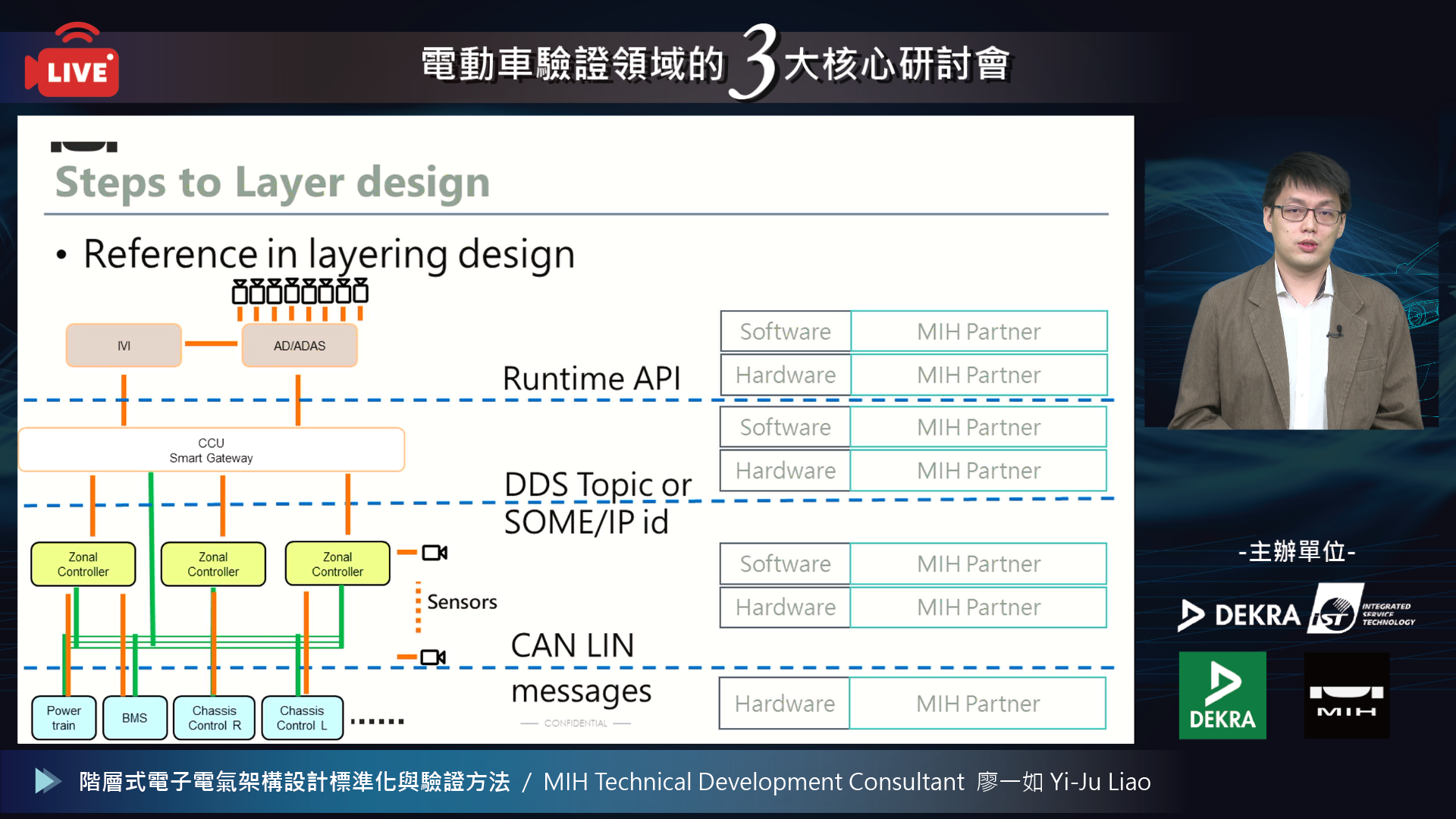Click the upper camera sensor icon

pyautogui.click(x=435, y=553)
